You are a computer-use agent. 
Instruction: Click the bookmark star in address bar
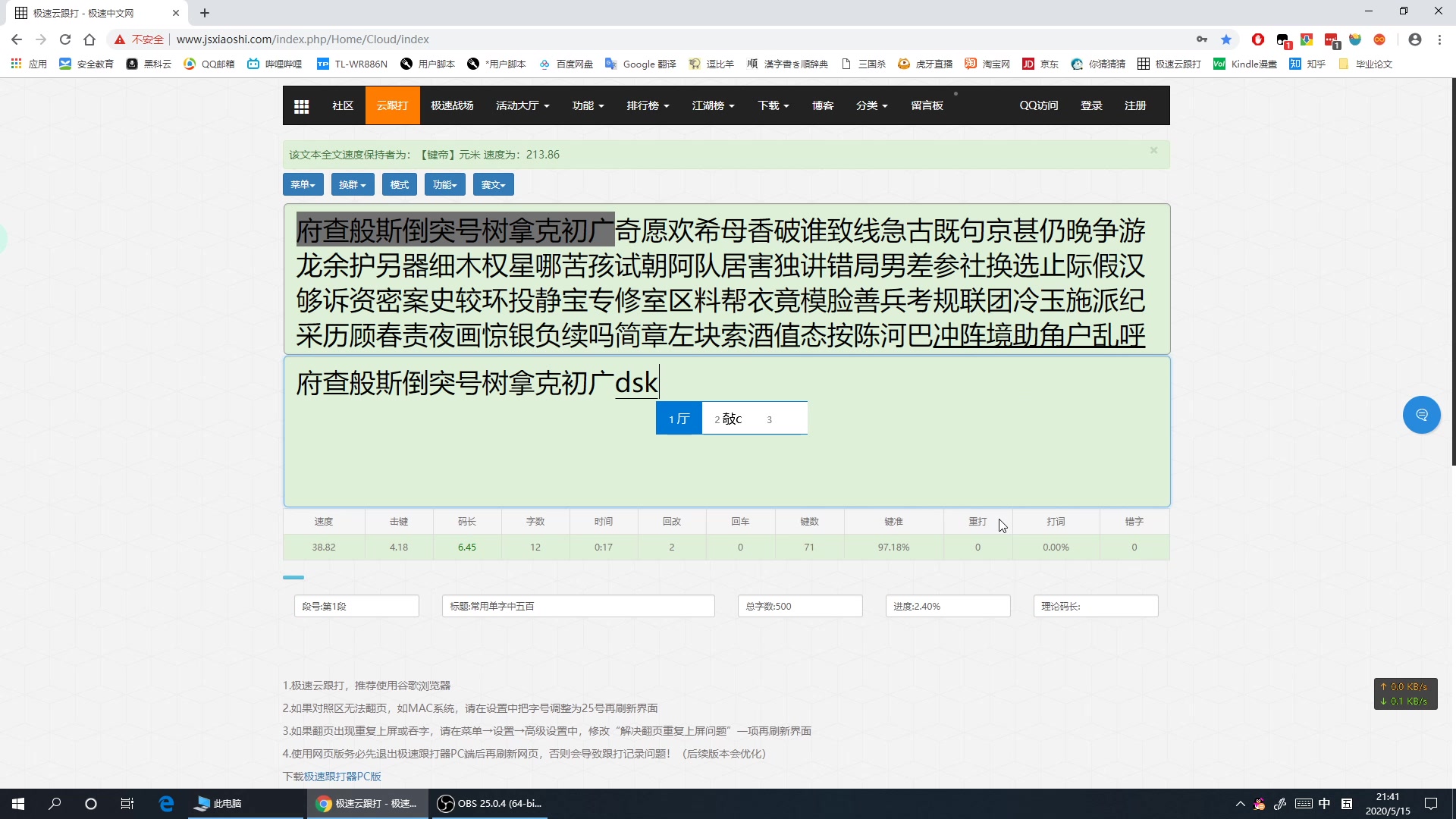click(x=1226, y=39)
